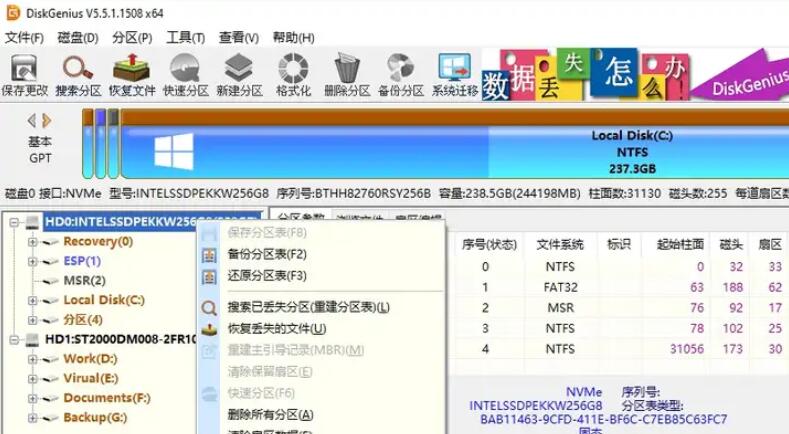Collapse the HD0 disk tree node
The height and width of the screenshot is (434, 789).
coord(14,222)
